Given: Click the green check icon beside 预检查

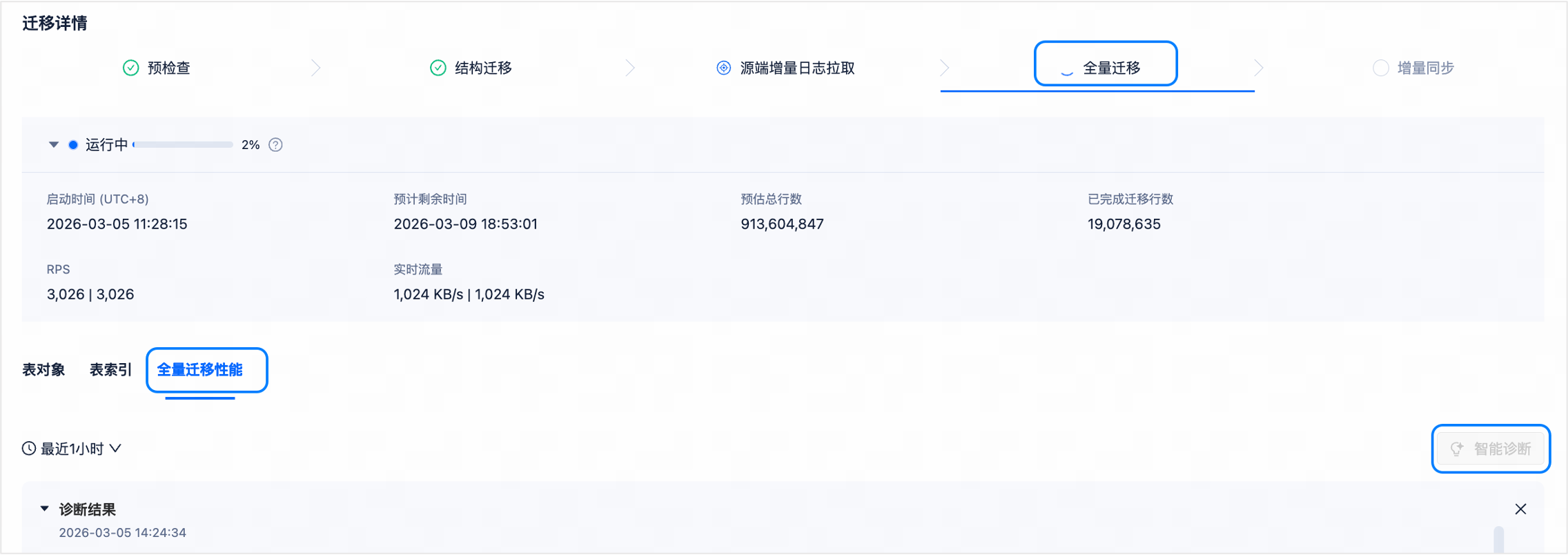Looking at the screenshot, I should tap(130, 68).
